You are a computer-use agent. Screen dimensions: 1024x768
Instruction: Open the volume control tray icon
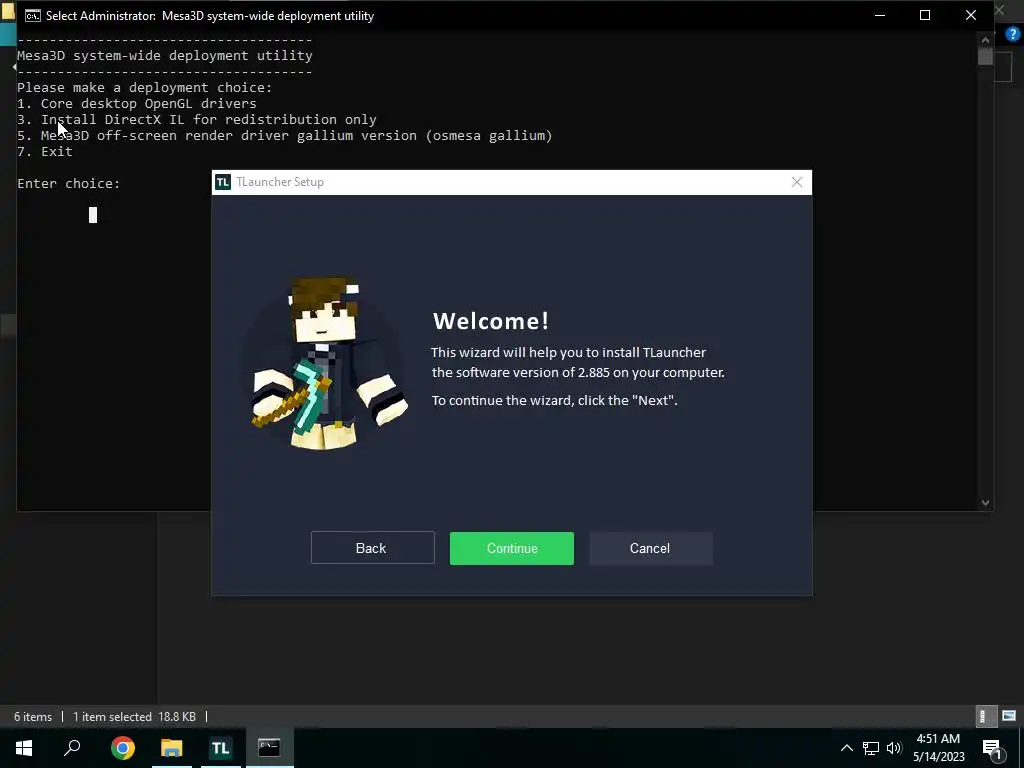coord(894,748)
